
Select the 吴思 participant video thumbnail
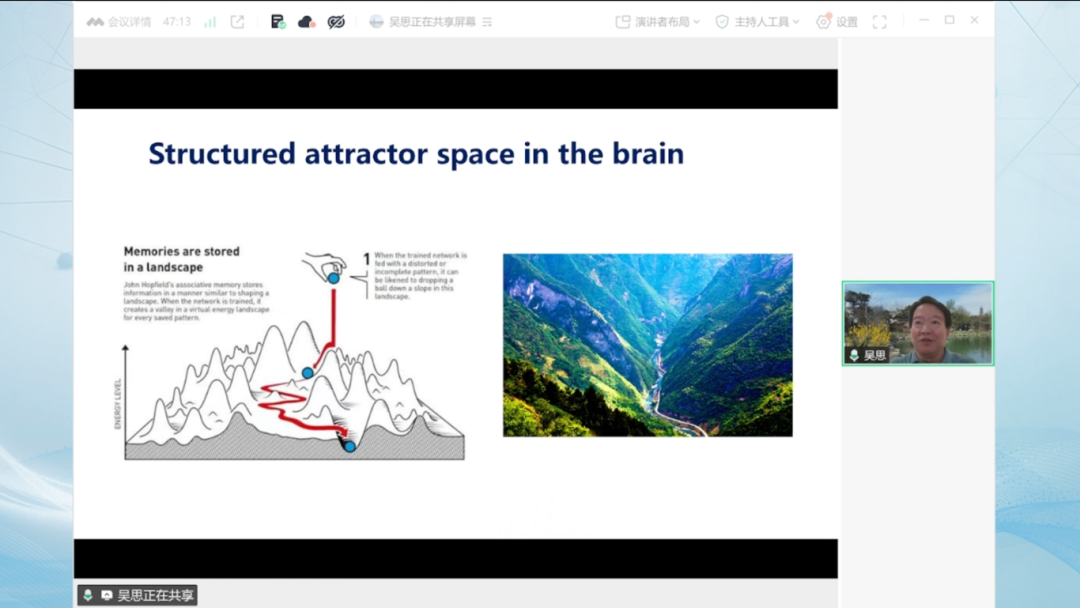click(x=918, y=323)
